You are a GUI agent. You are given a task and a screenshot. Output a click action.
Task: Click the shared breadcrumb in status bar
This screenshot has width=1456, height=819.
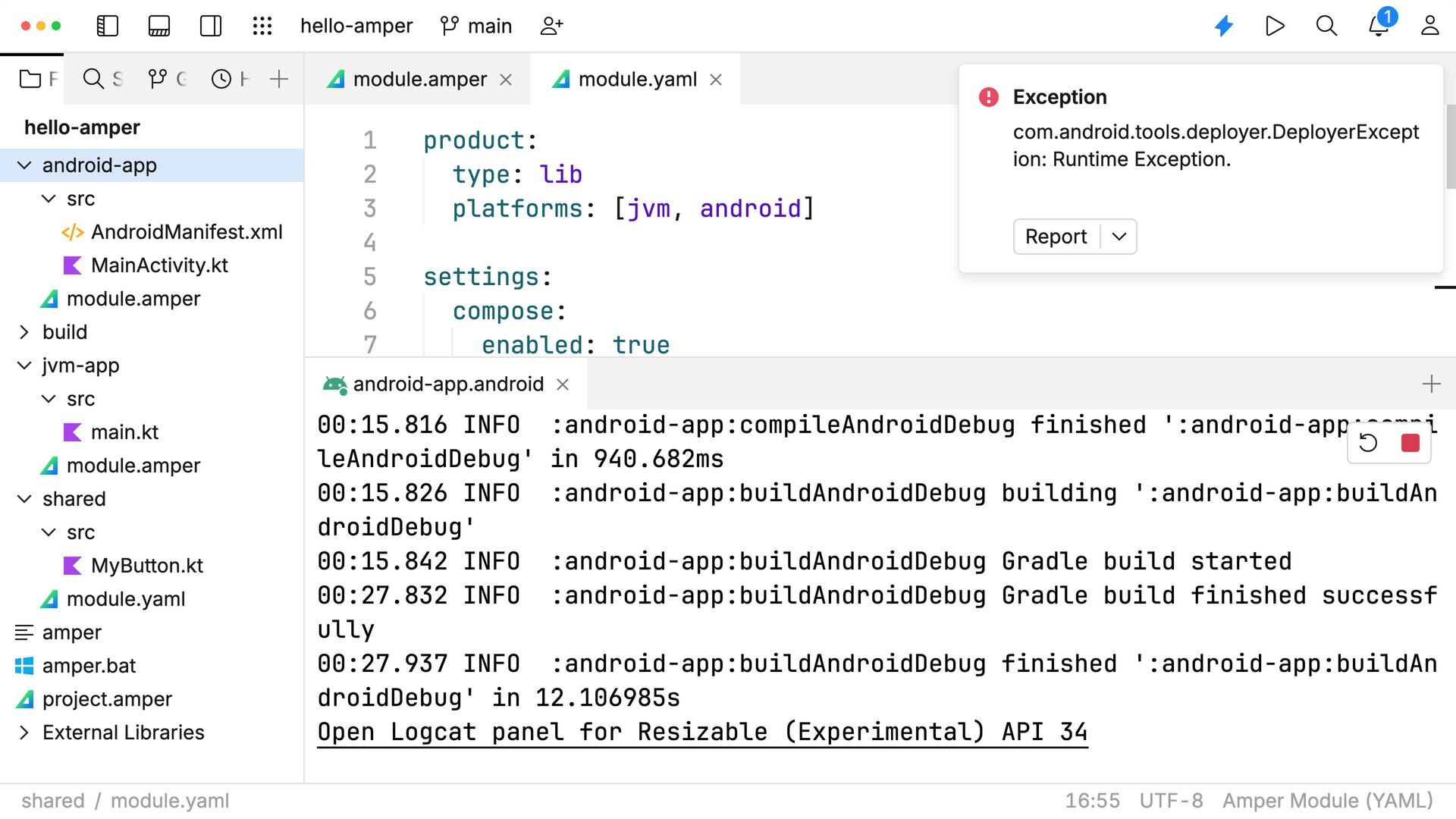[x=53, y=801]
